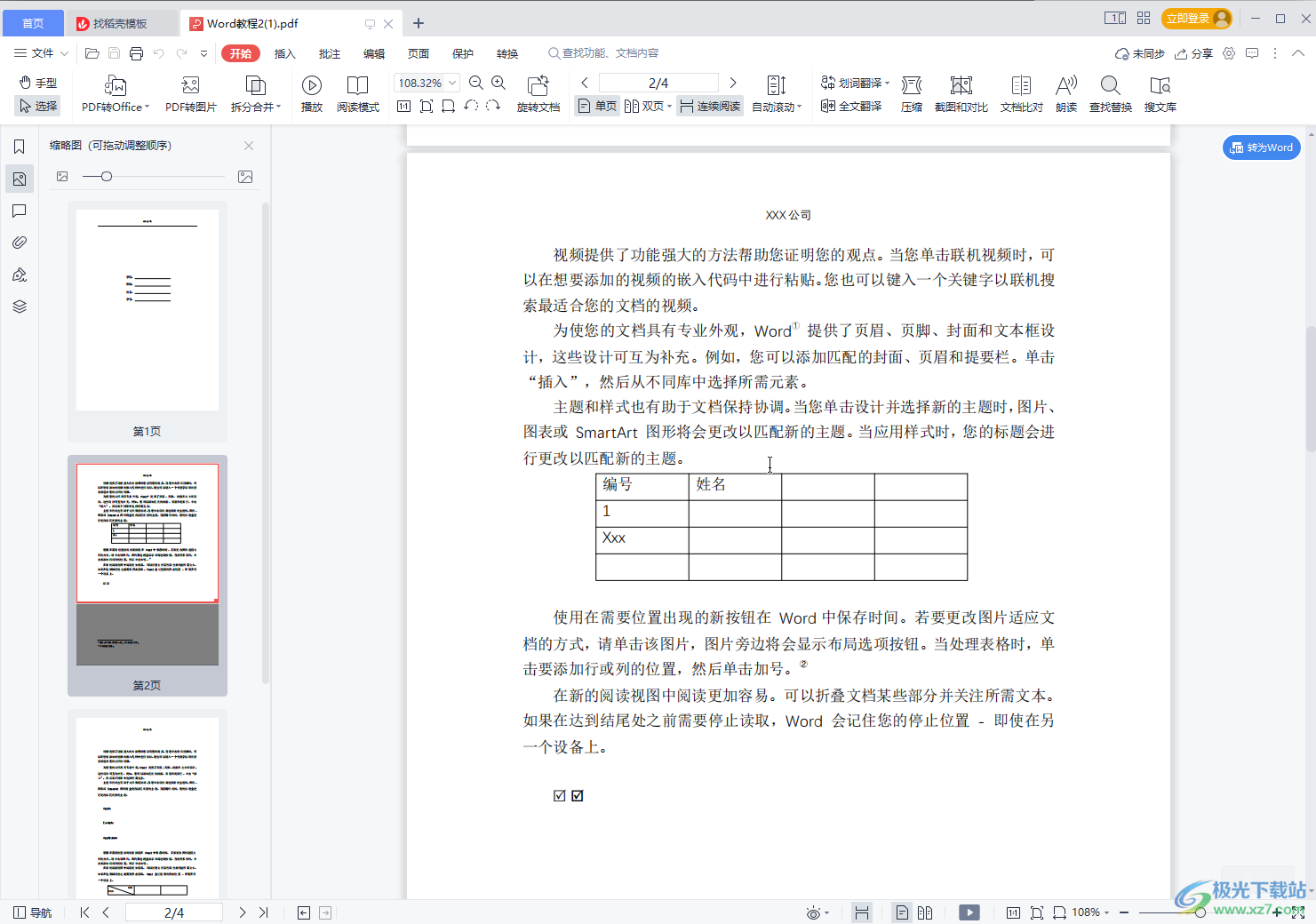The image size is (1316, 924).
Task: Open 文档比对 document comparison
Action: point(1022,93)
